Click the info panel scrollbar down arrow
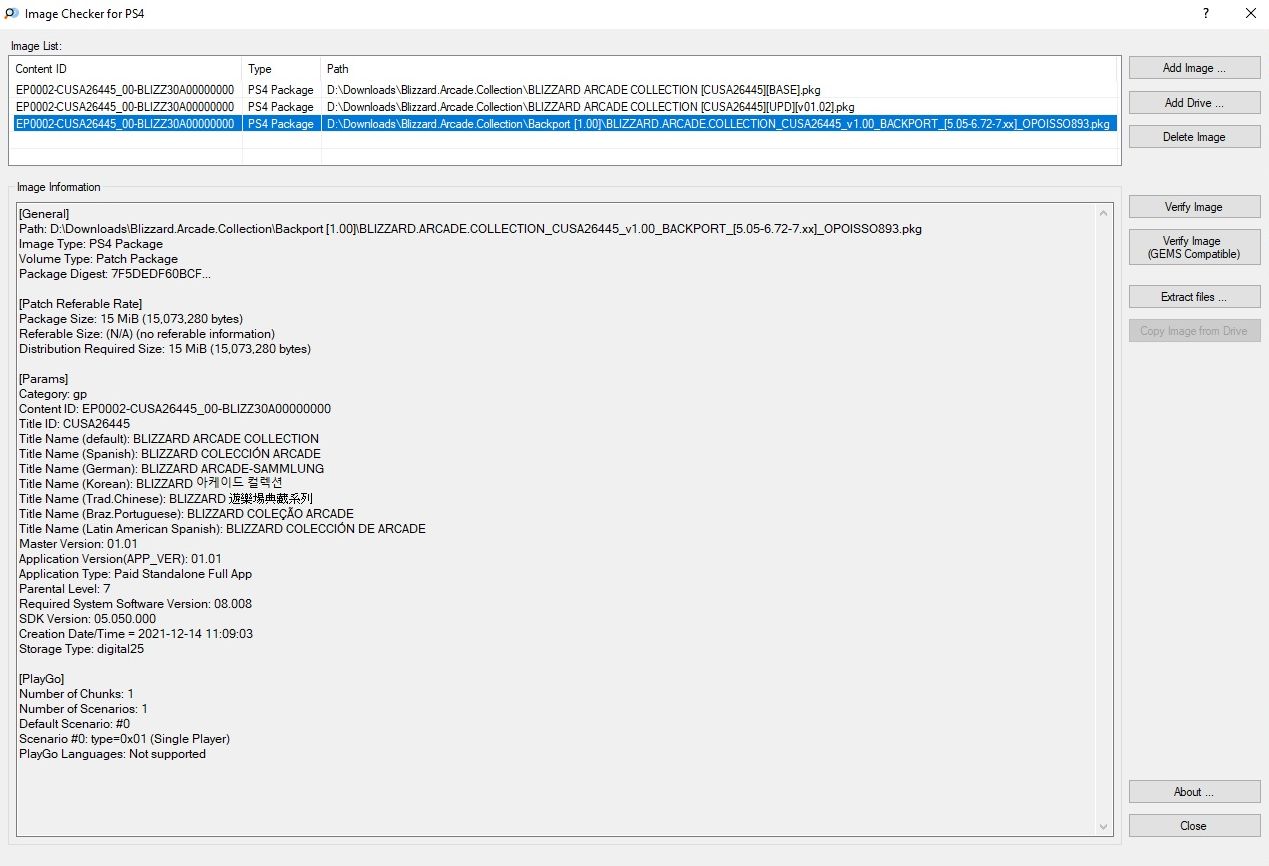 [x=1104, y=827]
